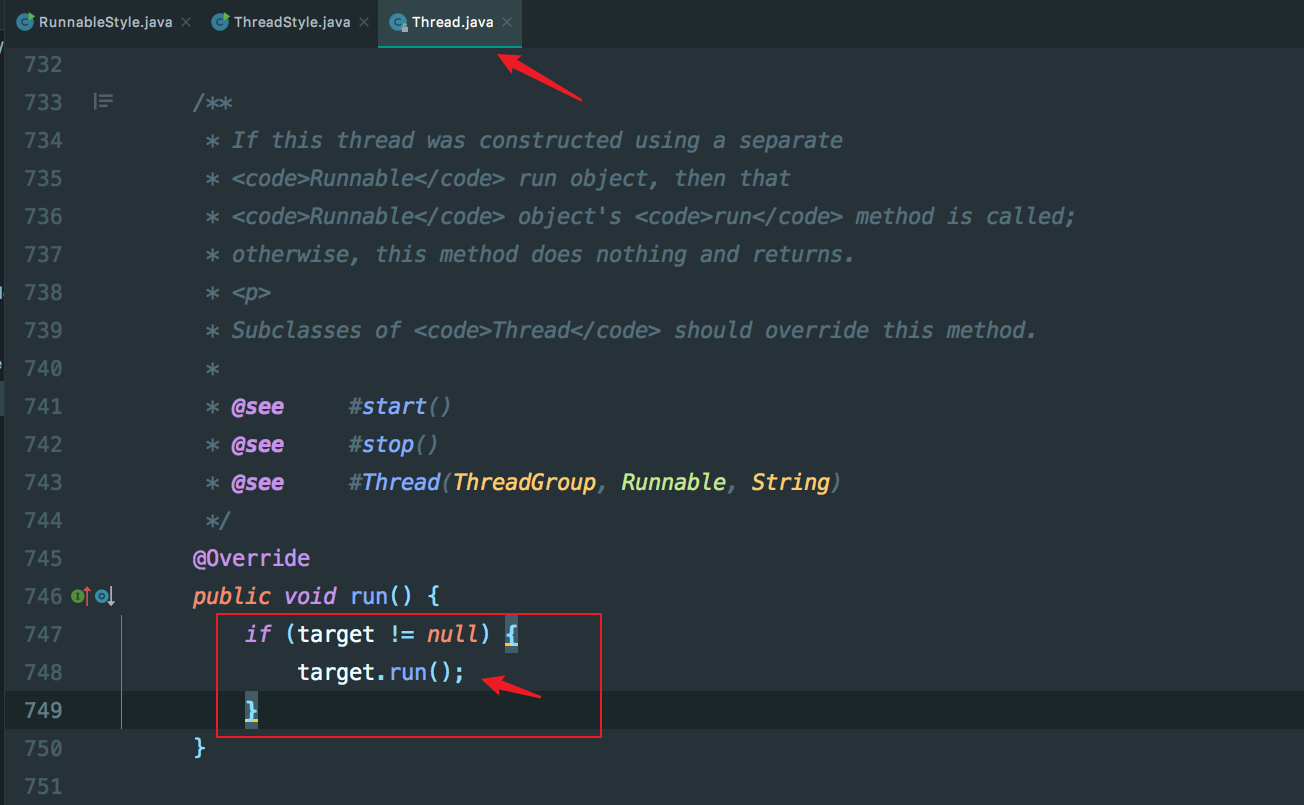Switch to the RunnableStyle.java tab
The width and height of the screenshot is (1304, 805).
(x=105, y=22)
